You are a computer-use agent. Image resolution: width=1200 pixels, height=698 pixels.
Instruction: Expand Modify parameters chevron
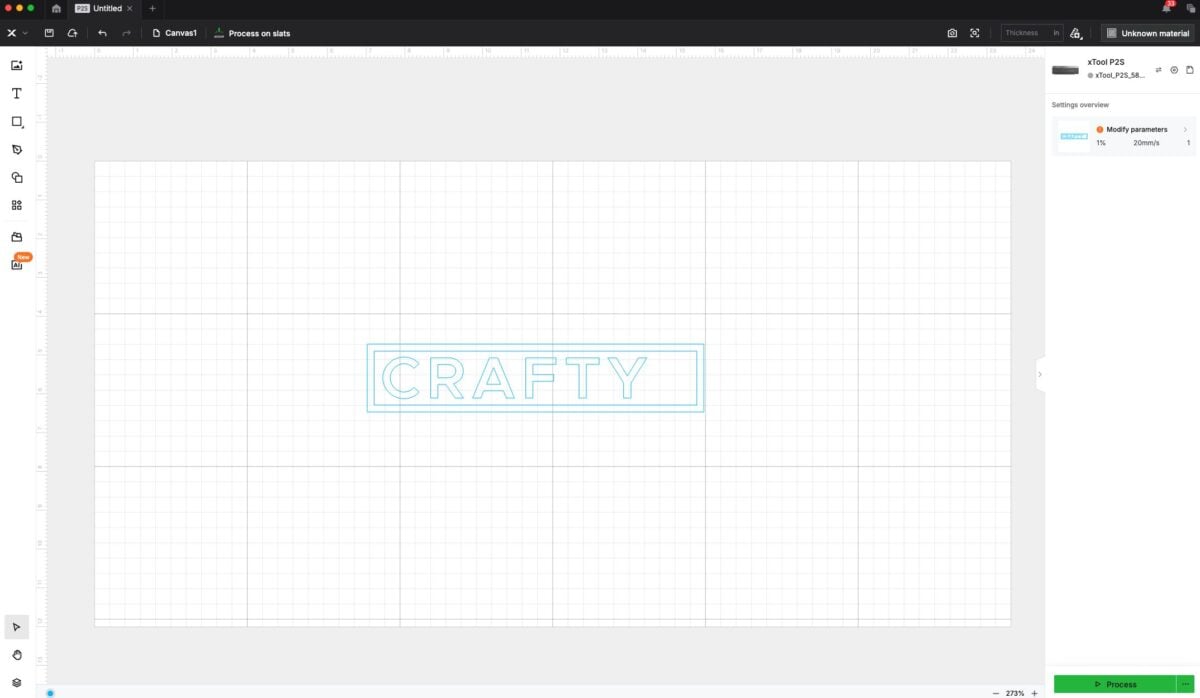click(1185, 130)
